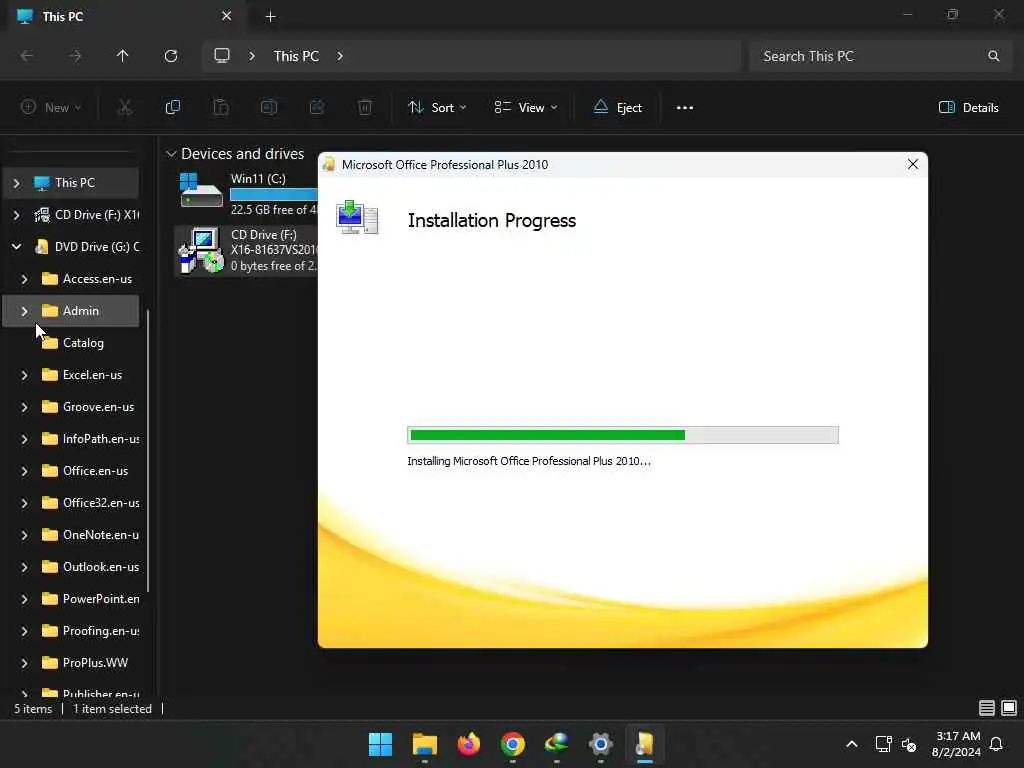
Task: Open the New dropdown menu
Action: coord(51,108)
